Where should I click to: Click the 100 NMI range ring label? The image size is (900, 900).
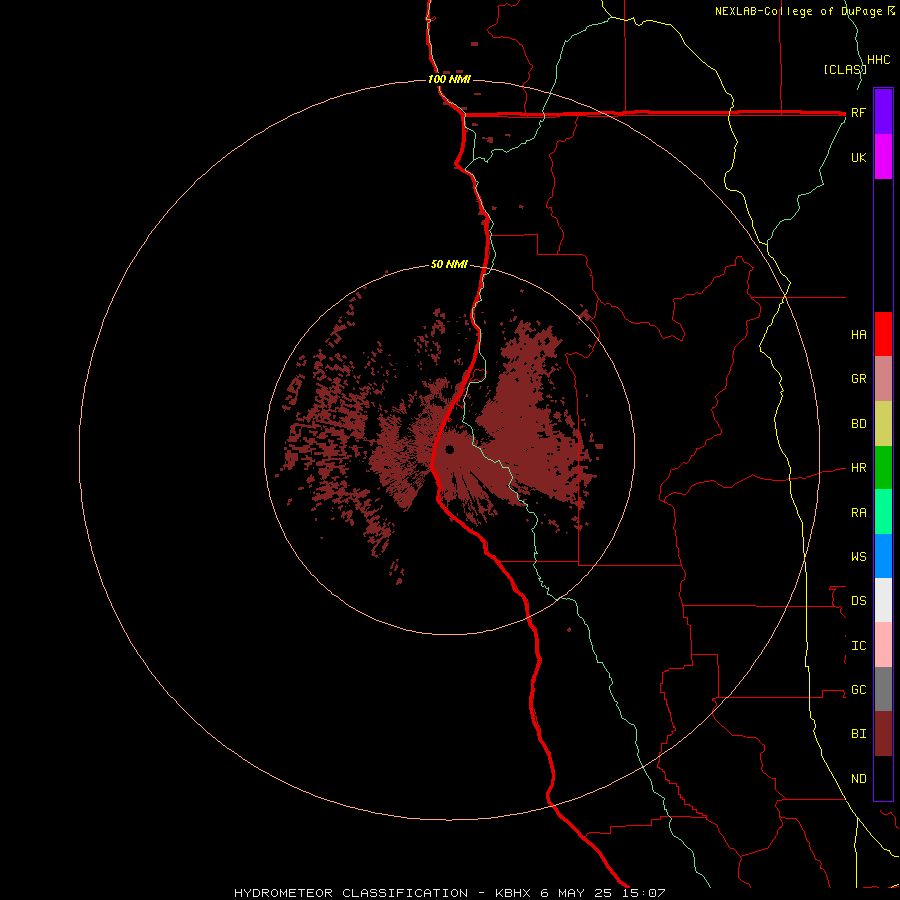tap(449, 79)
